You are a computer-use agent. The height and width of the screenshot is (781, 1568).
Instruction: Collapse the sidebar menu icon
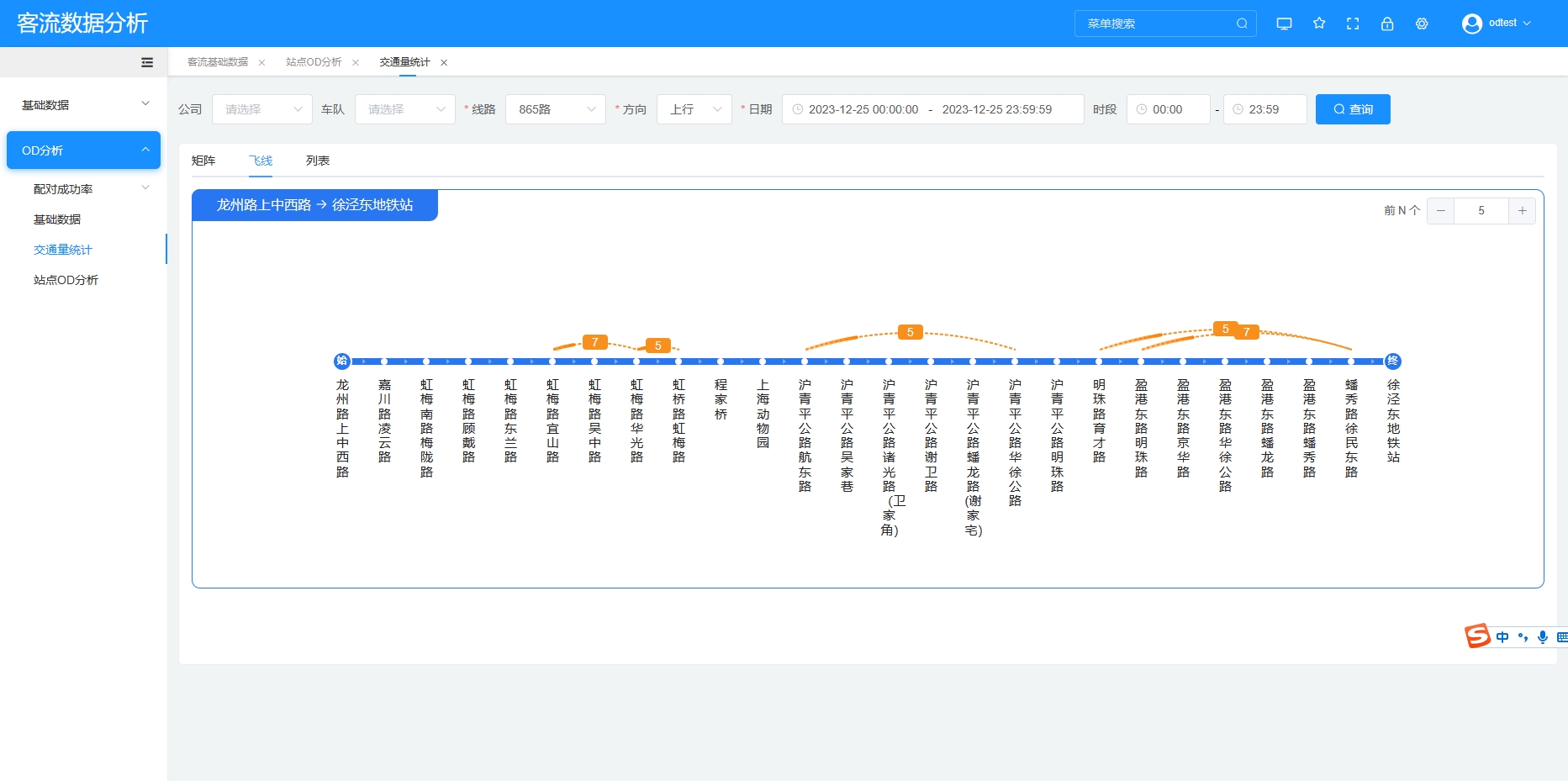pyautogui.click(x=147, y=62)
